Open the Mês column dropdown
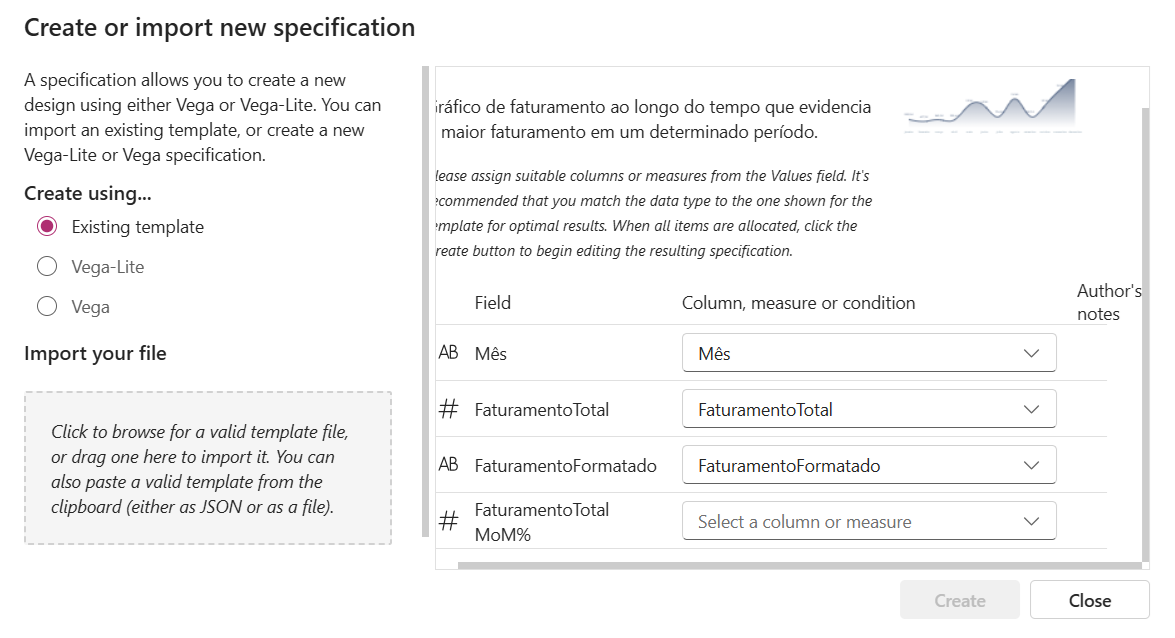Viewport: 1175px width, 638px height. click(869, 352)
